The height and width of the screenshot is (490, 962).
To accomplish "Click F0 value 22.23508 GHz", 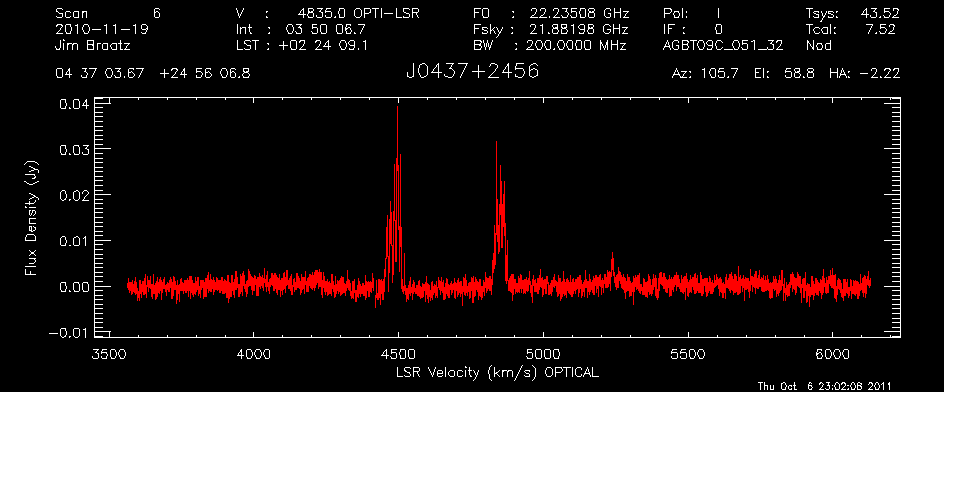I will pyautogui.click(x=580, y=13).
